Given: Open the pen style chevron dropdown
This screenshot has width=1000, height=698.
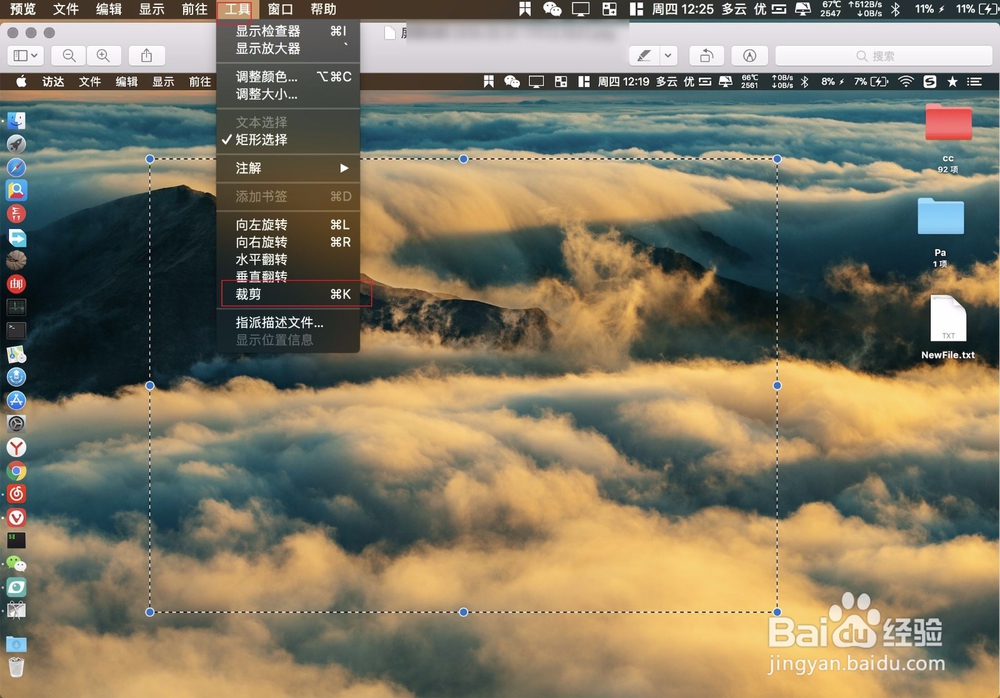Looking at the screenshot, I should click(667, 55).
